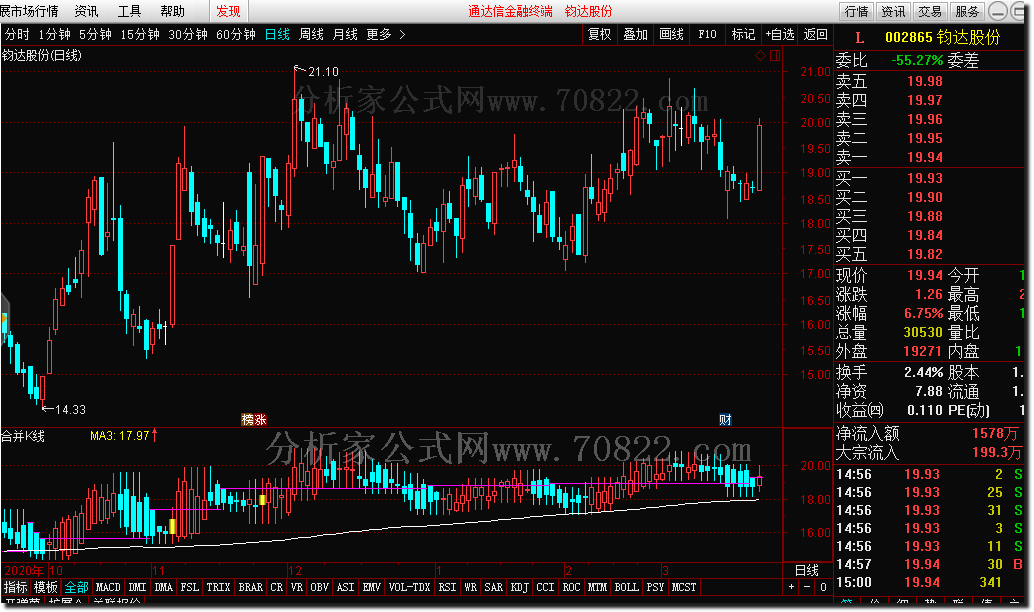Click the 资讯 button beside 交易
The width and height of the screenshot is (1034, 612).
894,11
